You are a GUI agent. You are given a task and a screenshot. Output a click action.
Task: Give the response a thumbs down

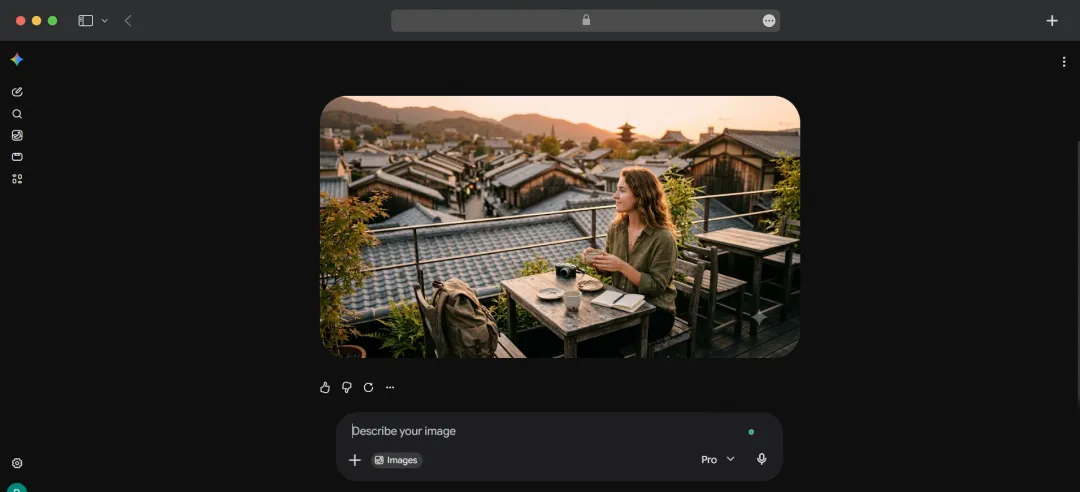(346, 387)
